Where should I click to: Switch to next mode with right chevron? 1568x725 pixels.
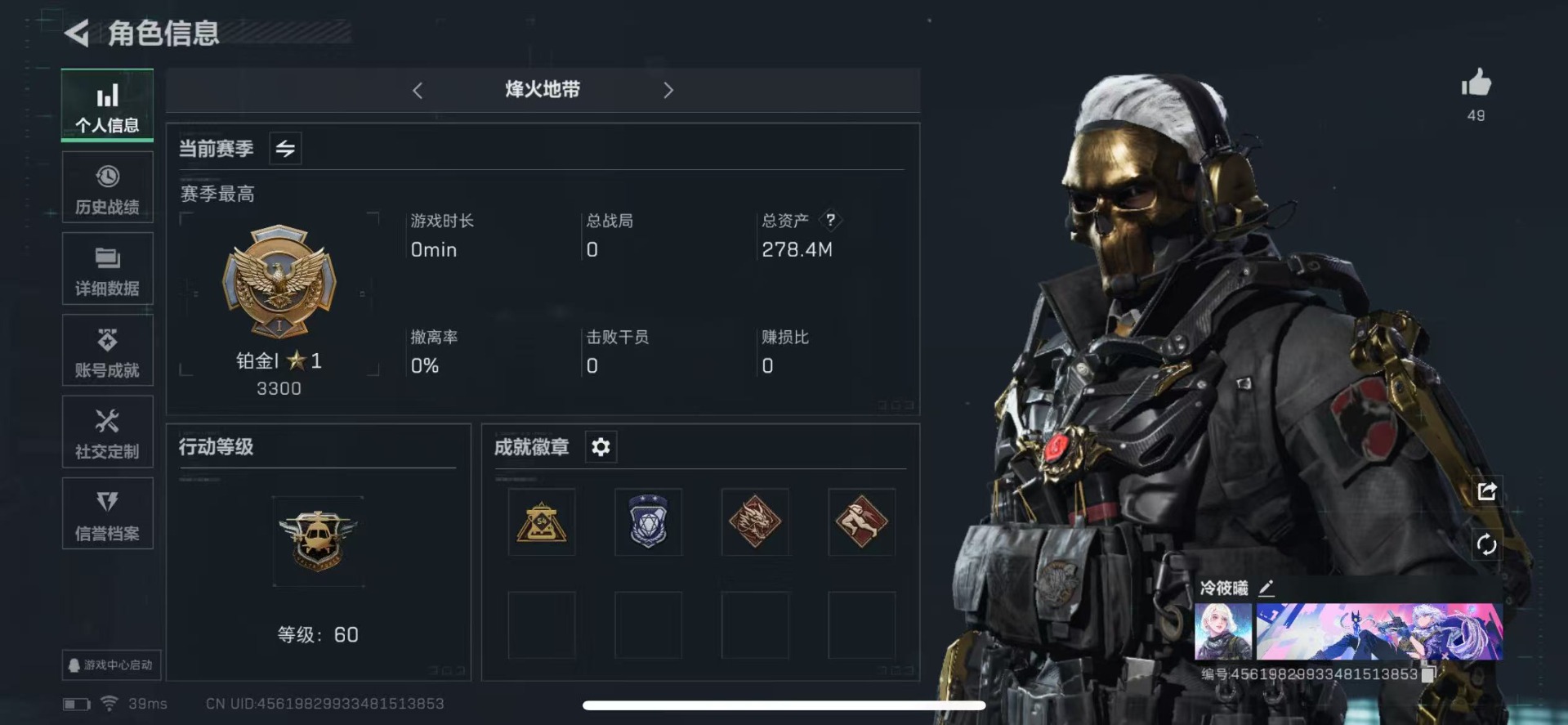[668, 90]
